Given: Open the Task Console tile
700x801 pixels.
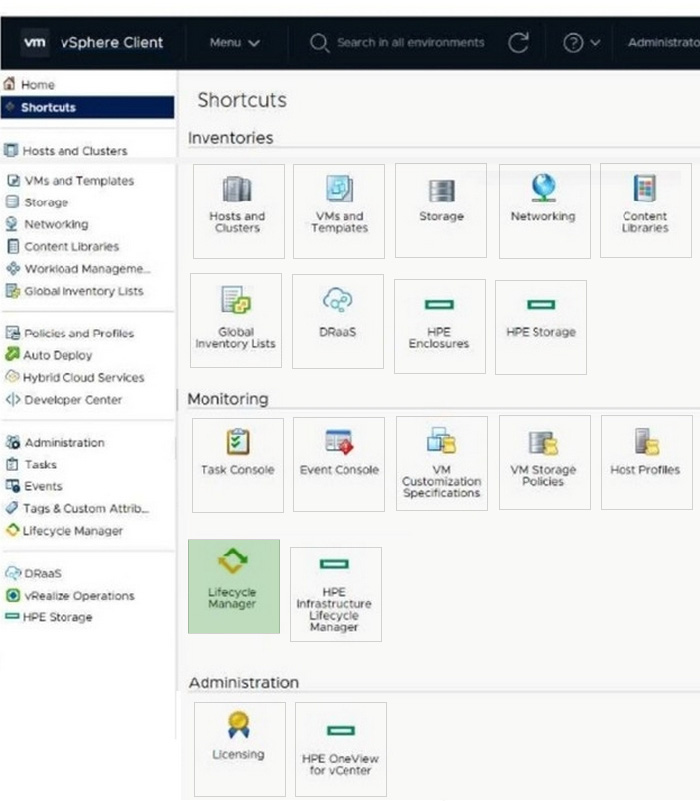Looking at the screenshot, I should tap(237, 463).
